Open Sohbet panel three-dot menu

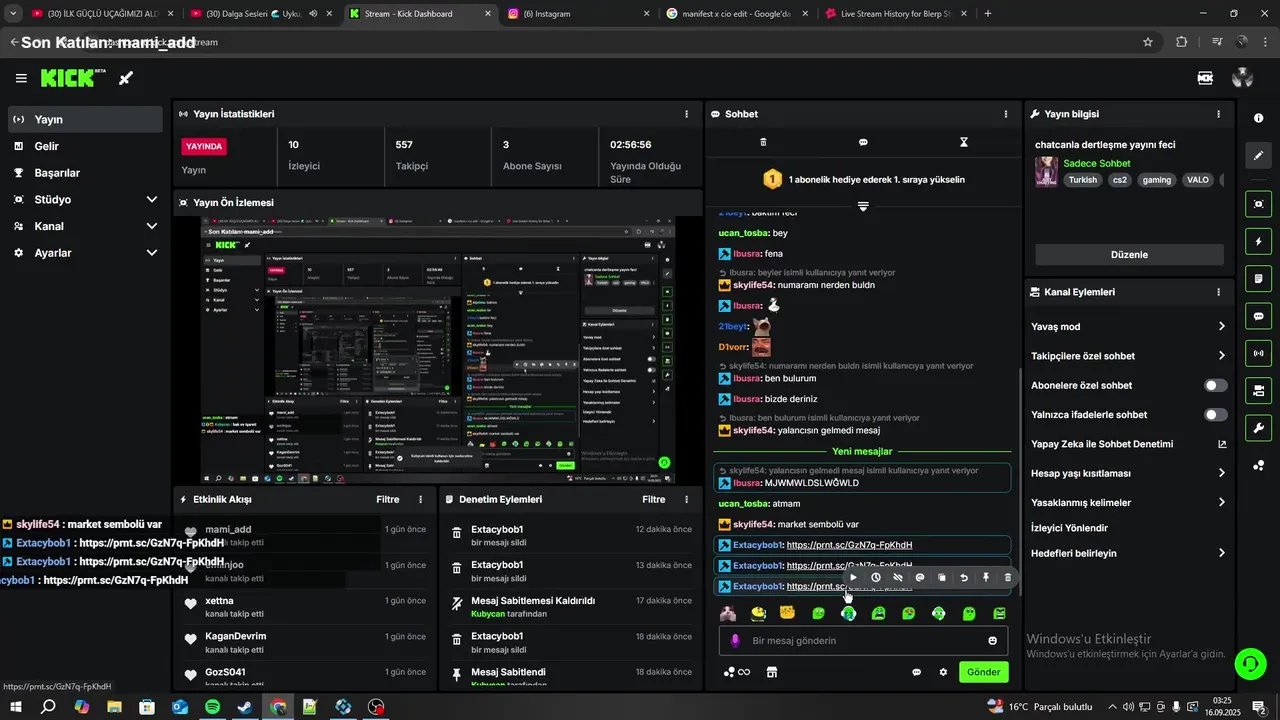click(1006, 114)
